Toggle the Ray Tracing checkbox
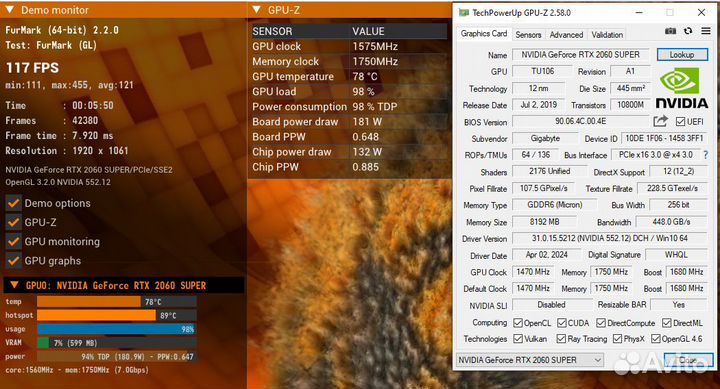 click(x=561, y=339)
